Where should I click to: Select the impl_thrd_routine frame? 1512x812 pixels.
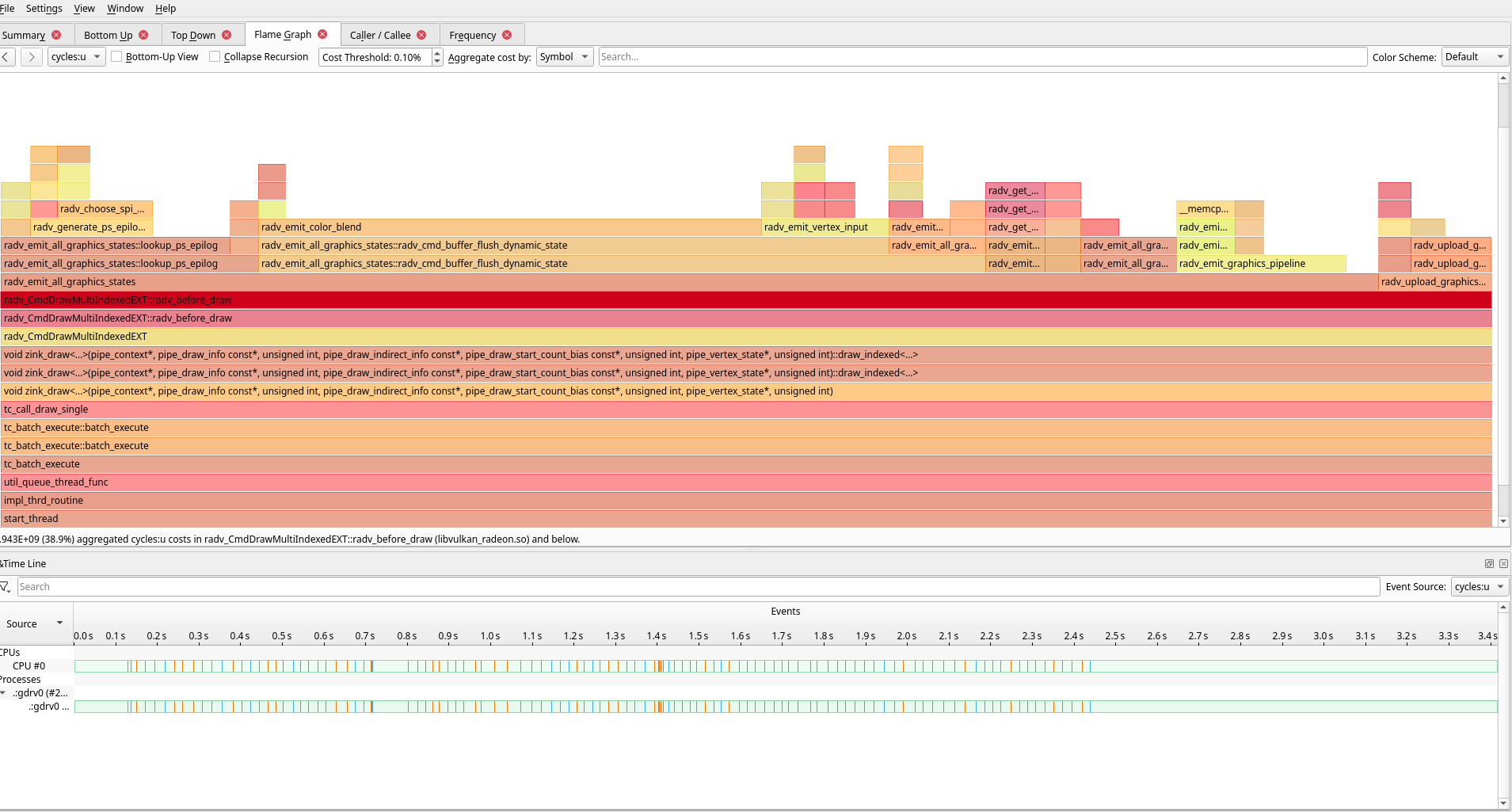click(746, 501)
